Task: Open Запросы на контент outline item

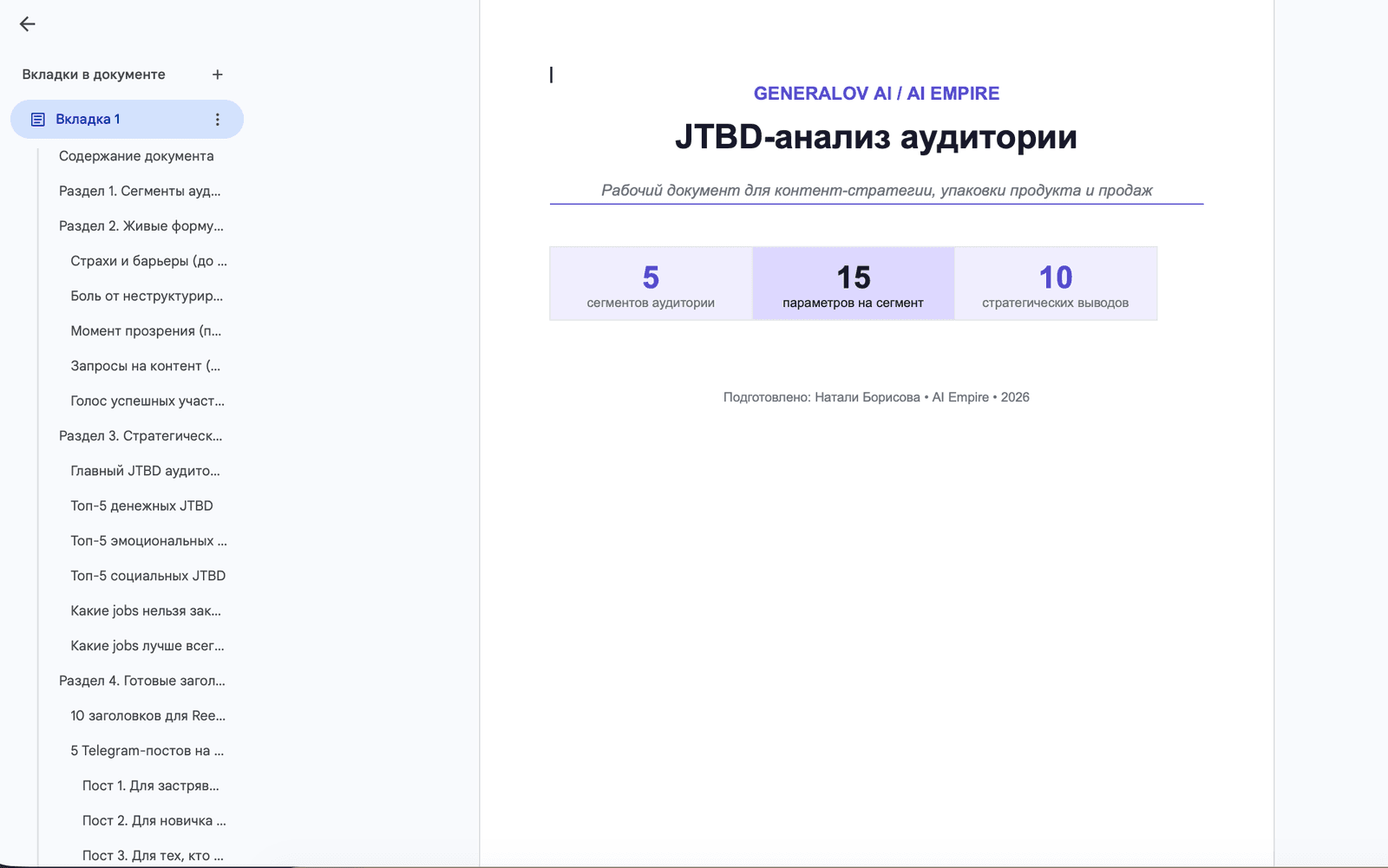Action: pyautogui.click(x=146, y=366)
